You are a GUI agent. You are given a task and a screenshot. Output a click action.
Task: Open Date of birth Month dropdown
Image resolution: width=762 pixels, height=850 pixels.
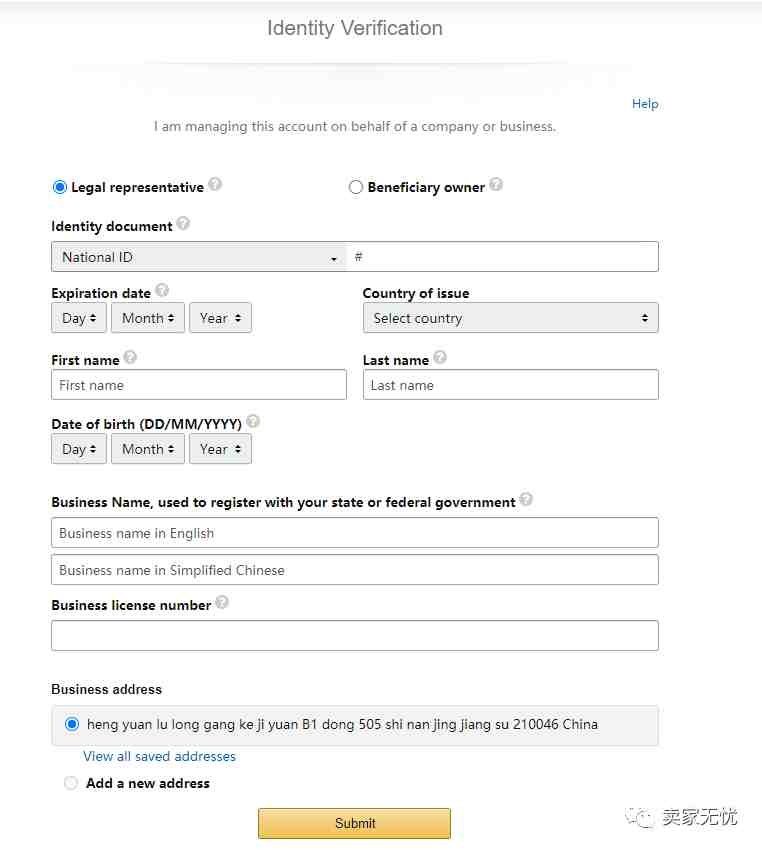coord(148,449)
